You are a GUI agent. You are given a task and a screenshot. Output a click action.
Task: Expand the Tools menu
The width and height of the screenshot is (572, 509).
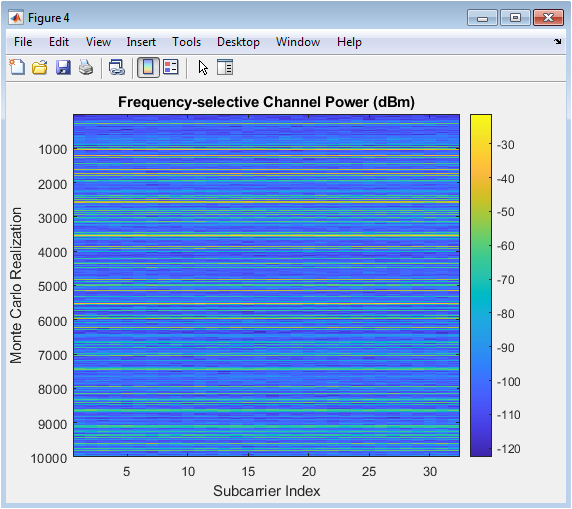186,42
